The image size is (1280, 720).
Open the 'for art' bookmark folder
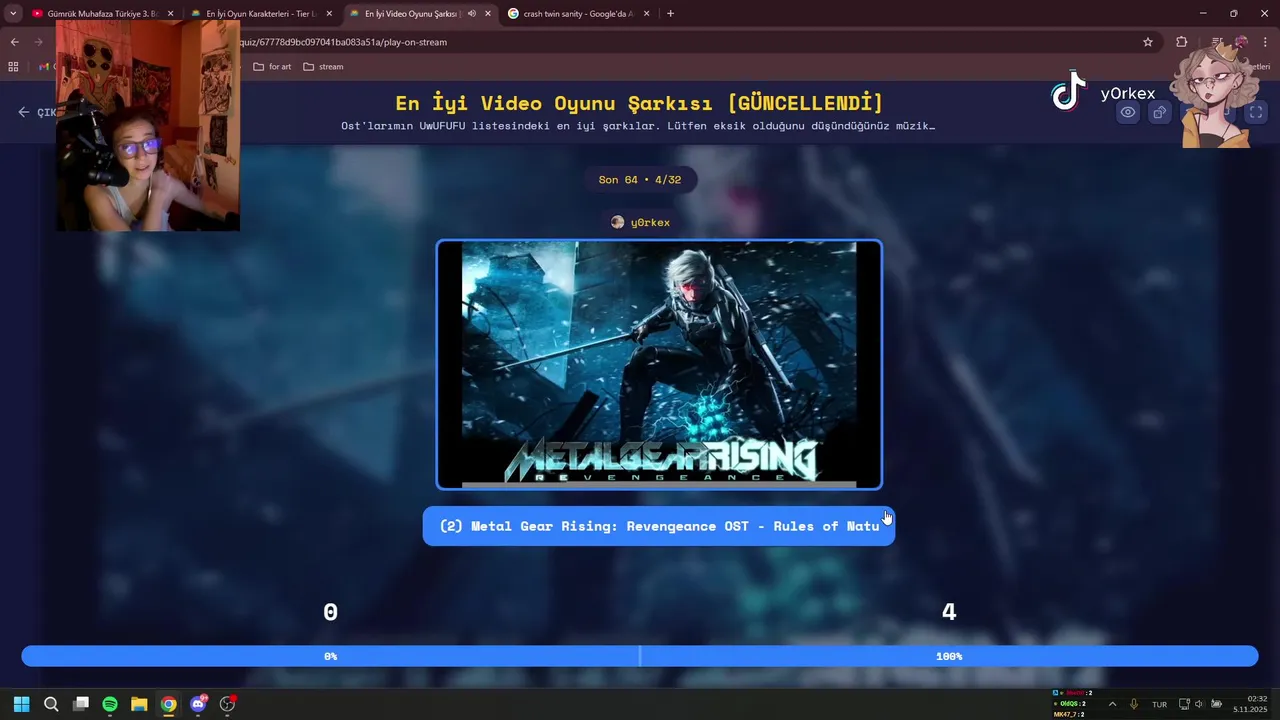272,67
